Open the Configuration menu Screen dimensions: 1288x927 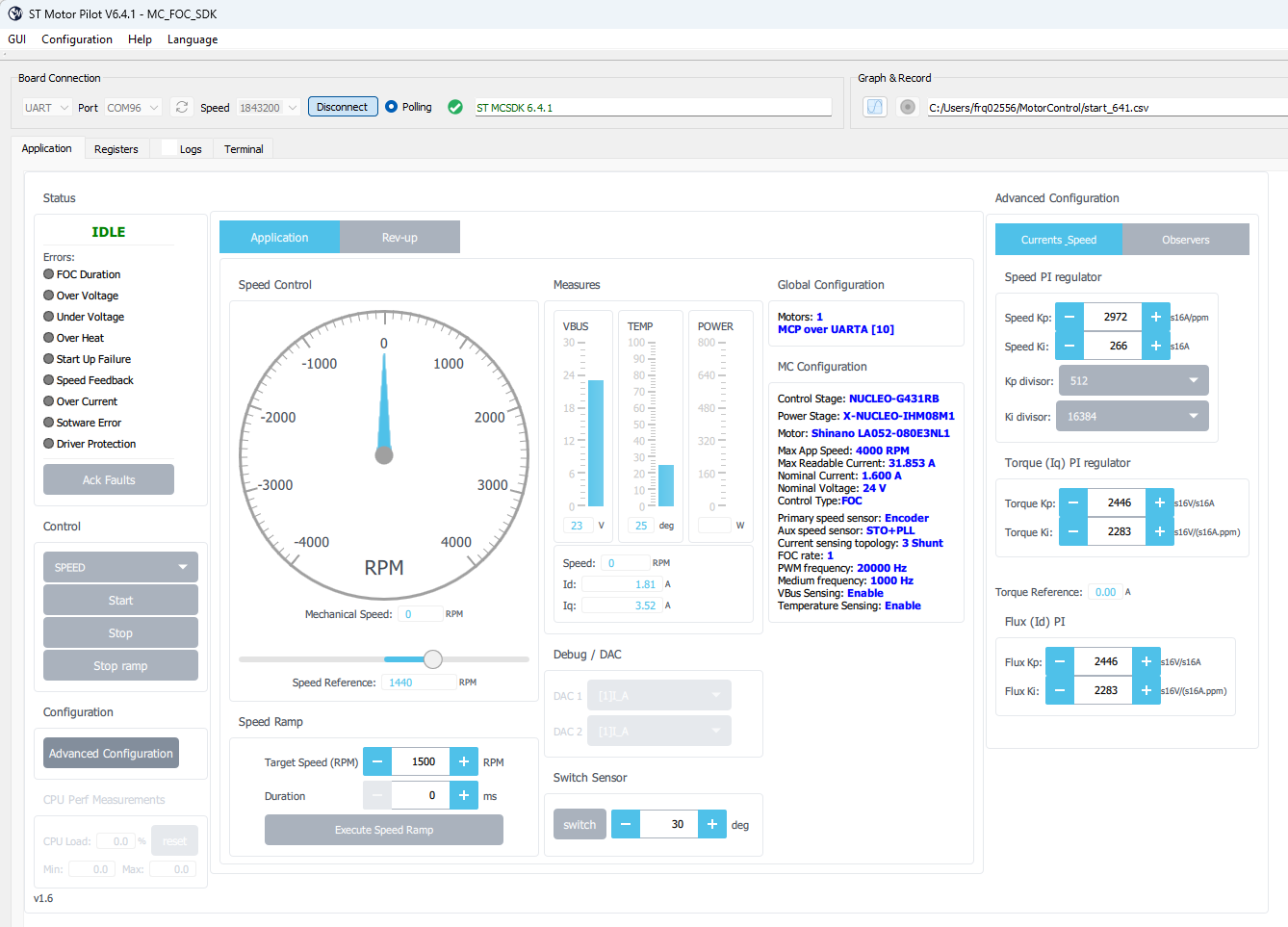click(x=77, y=39)
